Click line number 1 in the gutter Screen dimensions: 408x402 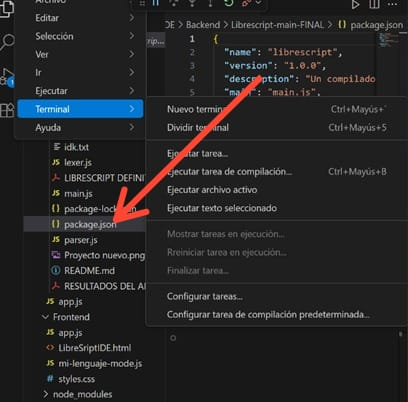click(x=192, y=39)
